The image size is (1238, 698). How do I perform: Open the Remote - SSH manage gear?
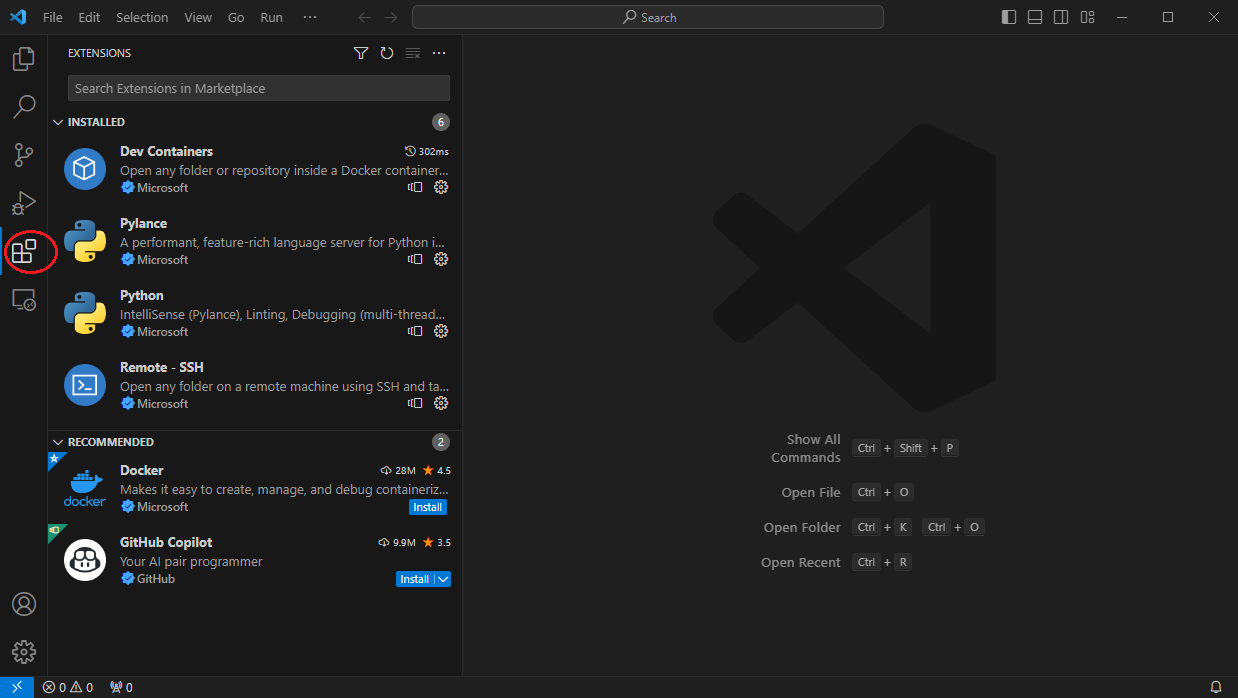tap(441, 403)
